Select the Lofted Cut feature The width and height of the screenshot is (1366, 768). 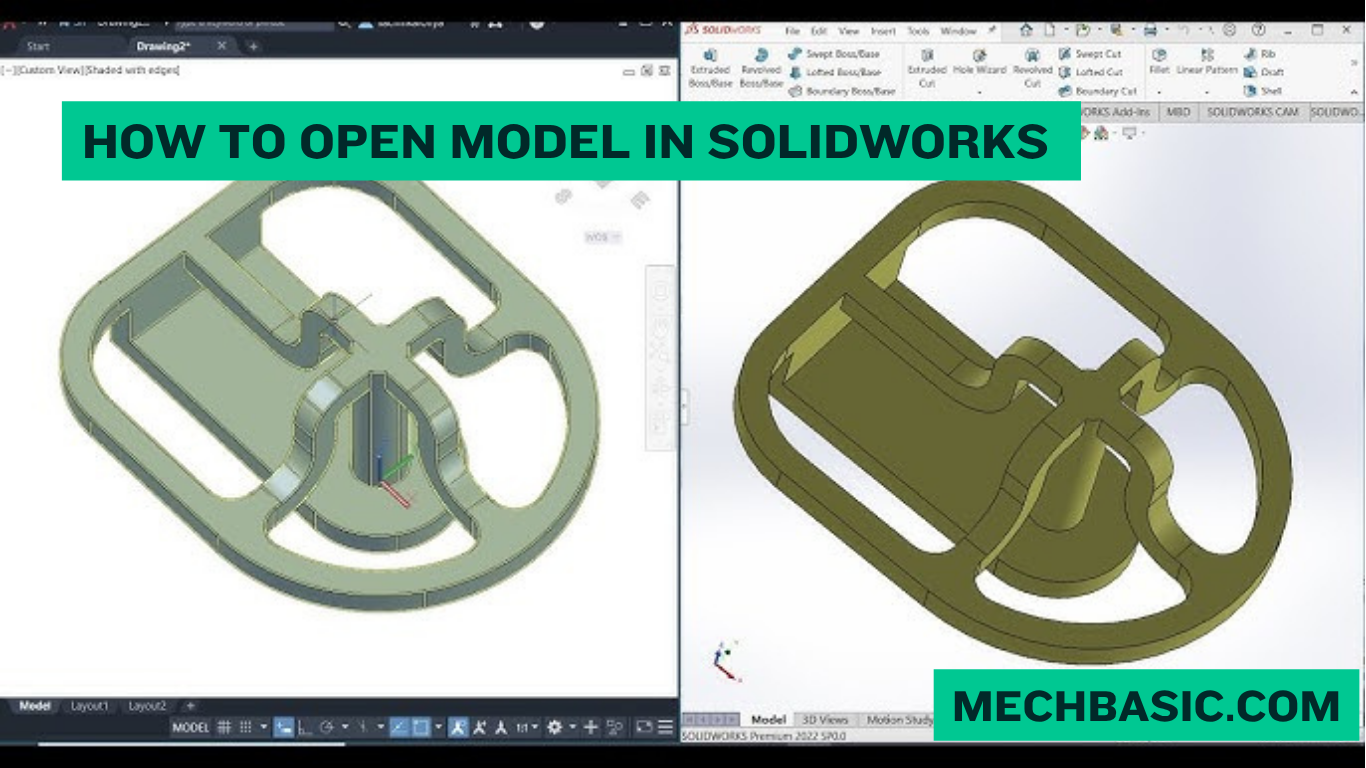(x=1091, y=72)
